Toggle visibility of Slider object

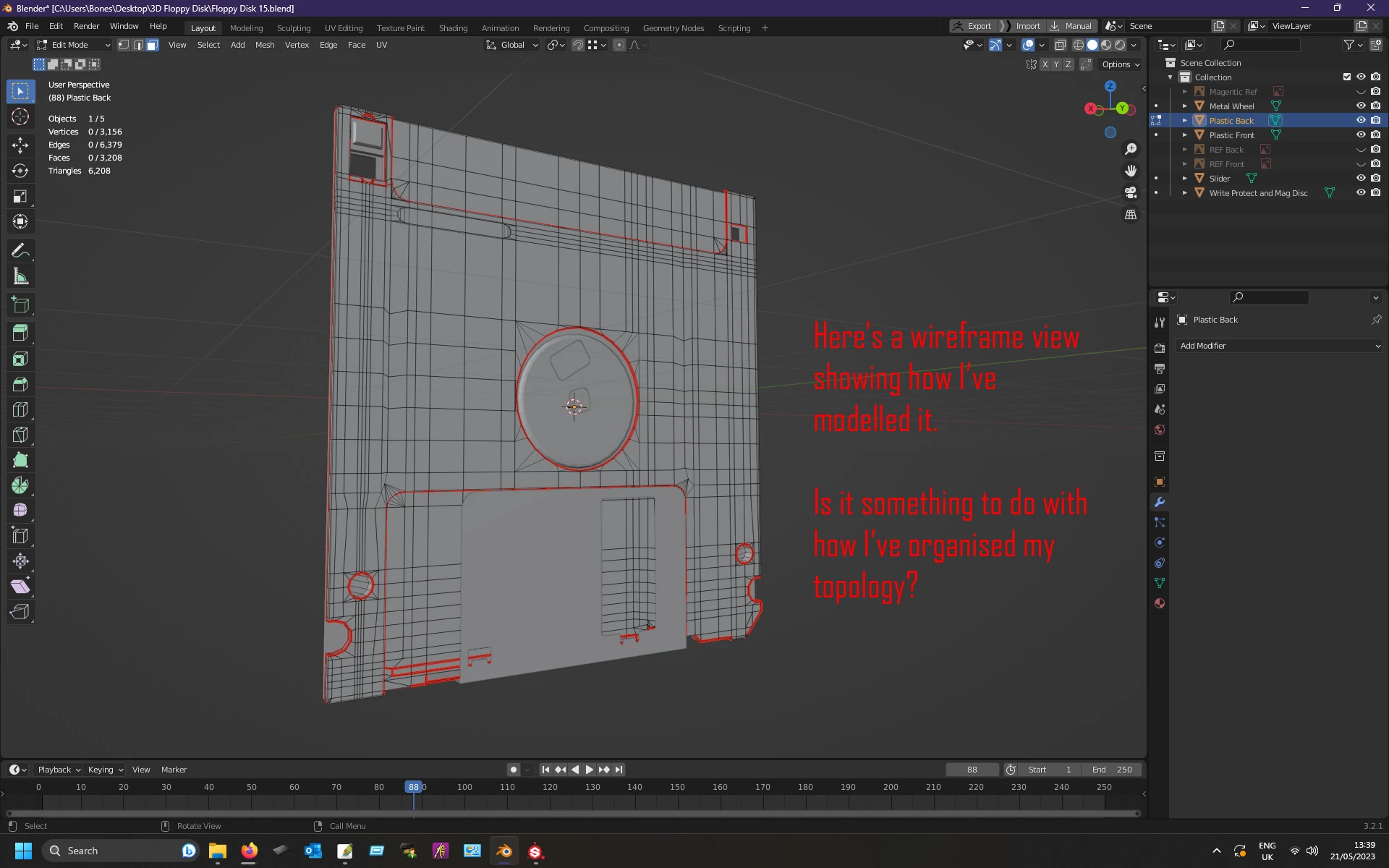(x=1360, y=178)
